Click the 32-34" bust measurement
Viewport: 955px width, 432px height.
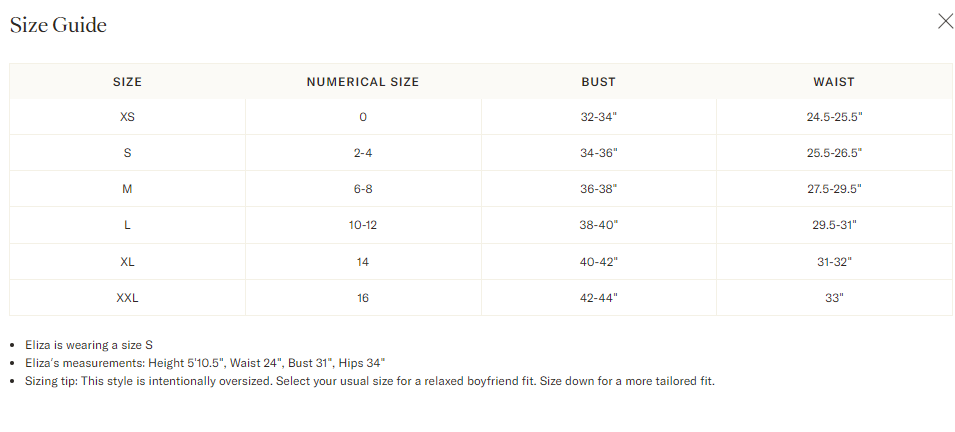click(598, 117)
